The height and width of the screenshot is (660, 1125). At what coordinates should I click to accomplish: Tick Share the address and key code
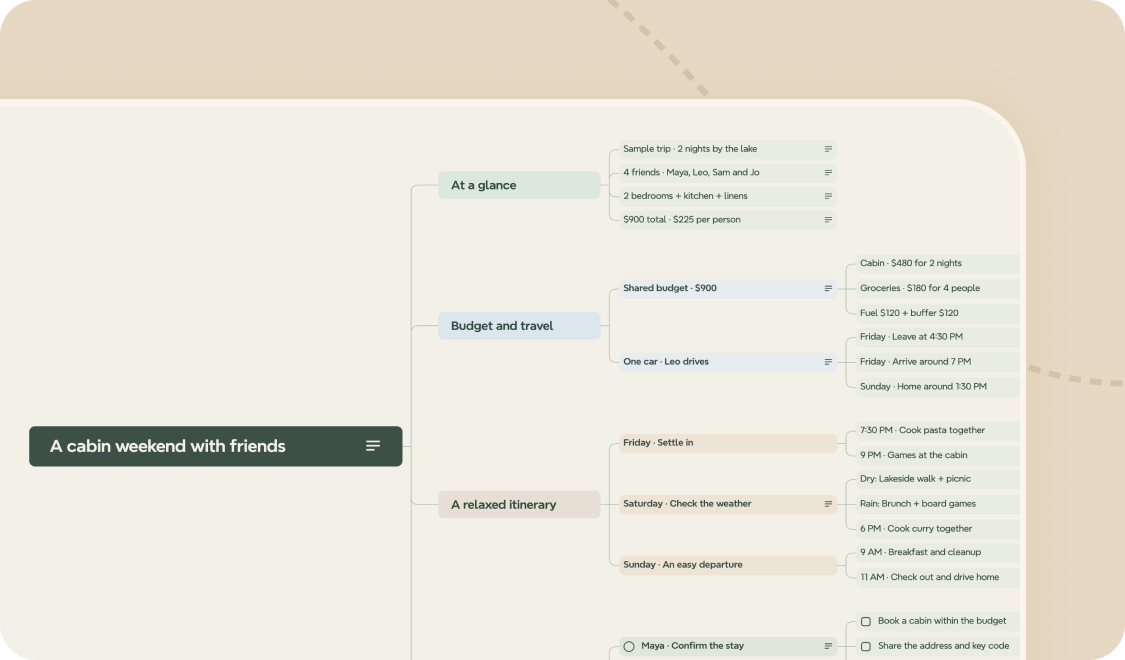point(866,646)
